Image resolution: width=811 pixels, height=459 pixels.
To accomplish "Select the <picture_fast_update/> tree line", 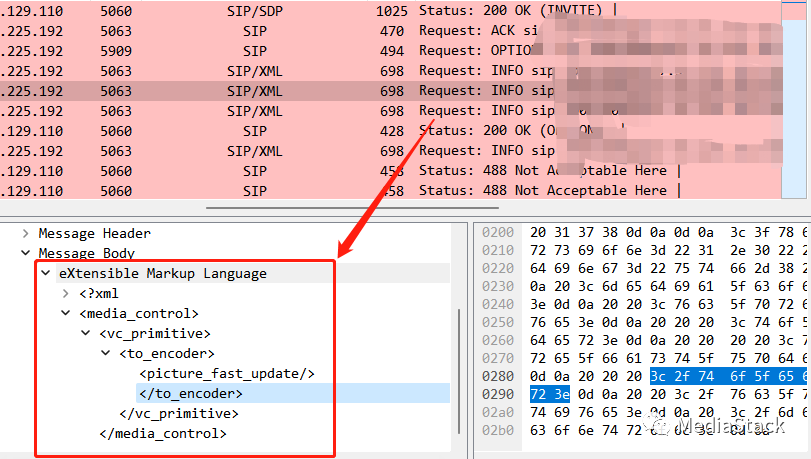I will (227, 373).
